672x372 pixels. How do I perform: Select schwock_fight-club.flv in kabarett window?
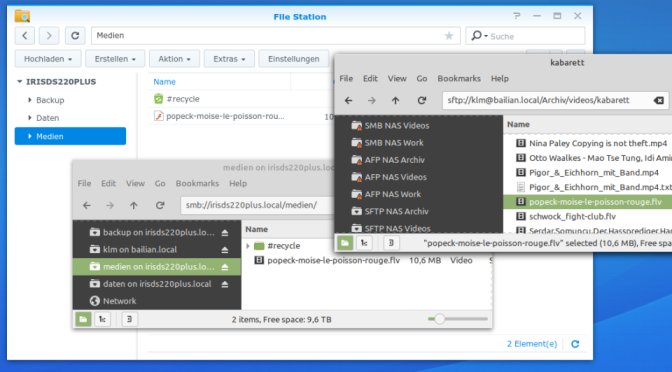click(573, 216)
